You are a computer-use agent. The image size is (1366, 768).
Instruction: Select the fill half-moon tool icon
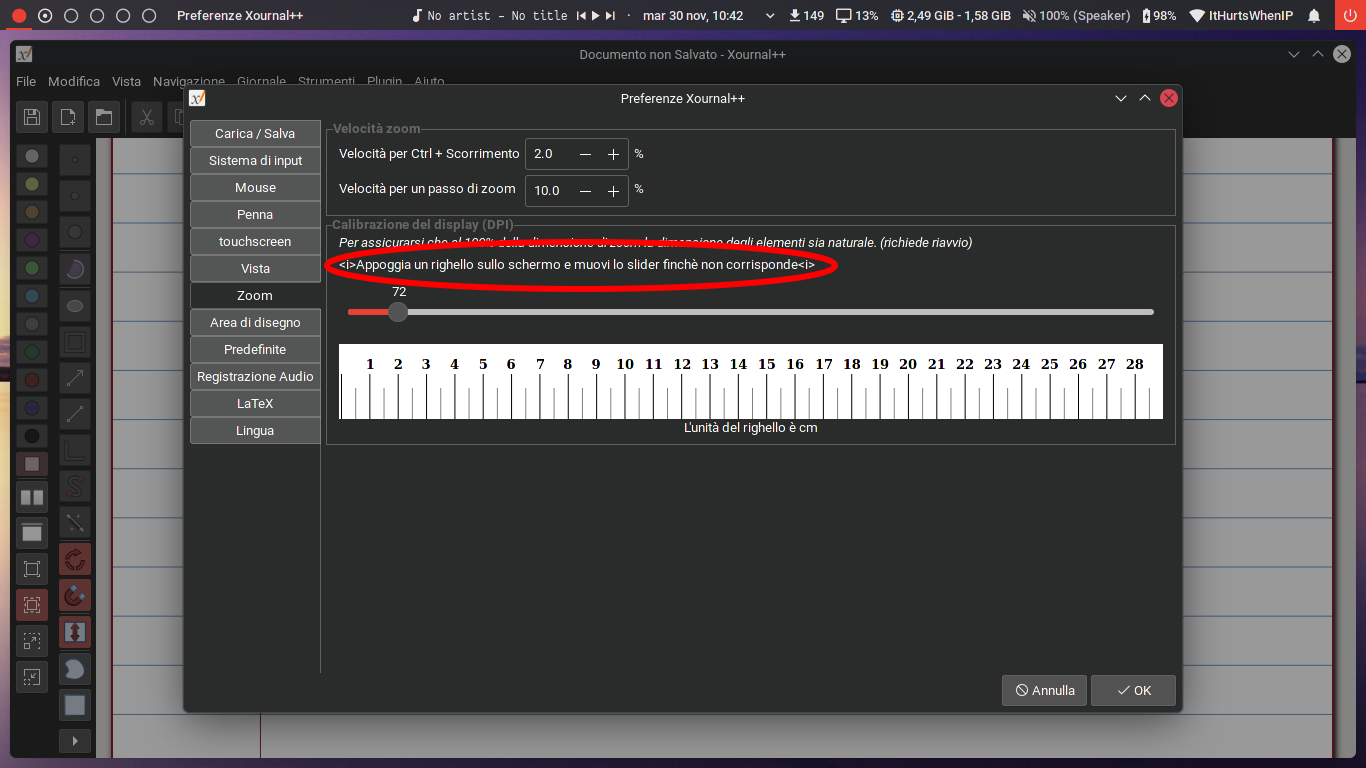click(x=75, y=268)
